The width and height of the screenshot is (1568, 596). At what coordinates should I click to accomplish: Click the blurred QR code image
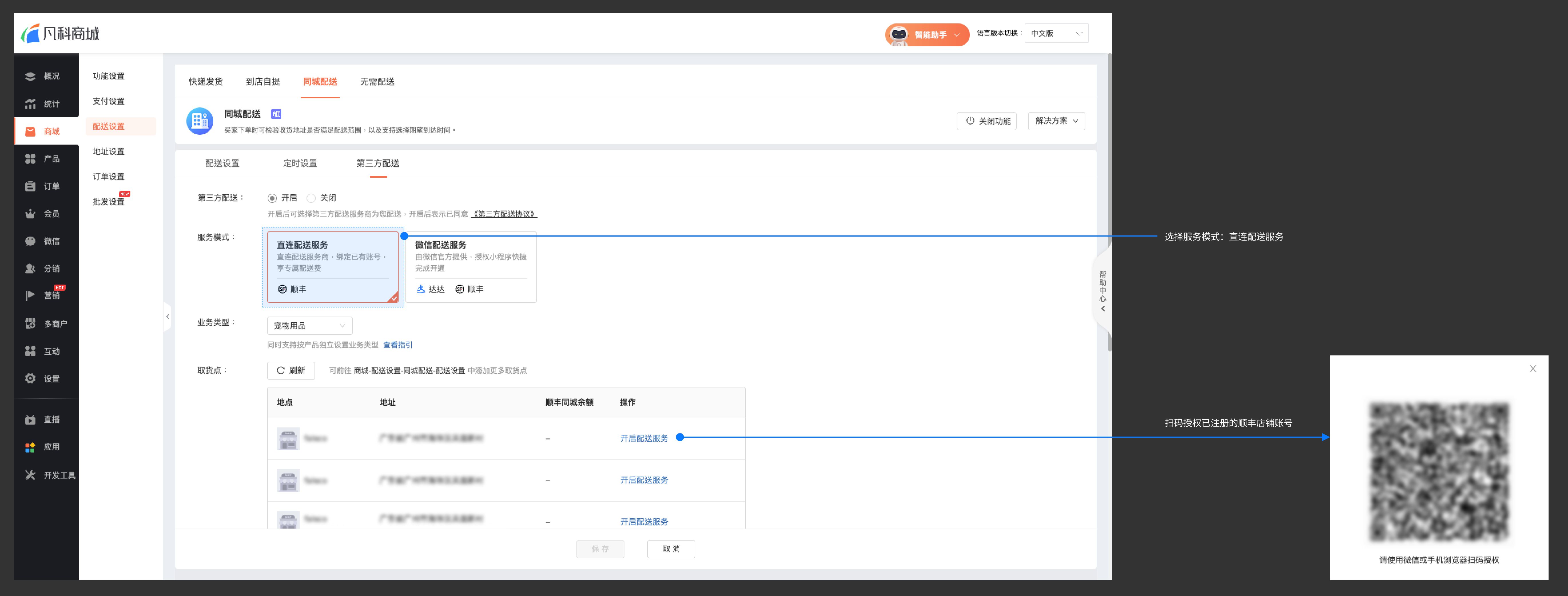tap(1439, 471)
